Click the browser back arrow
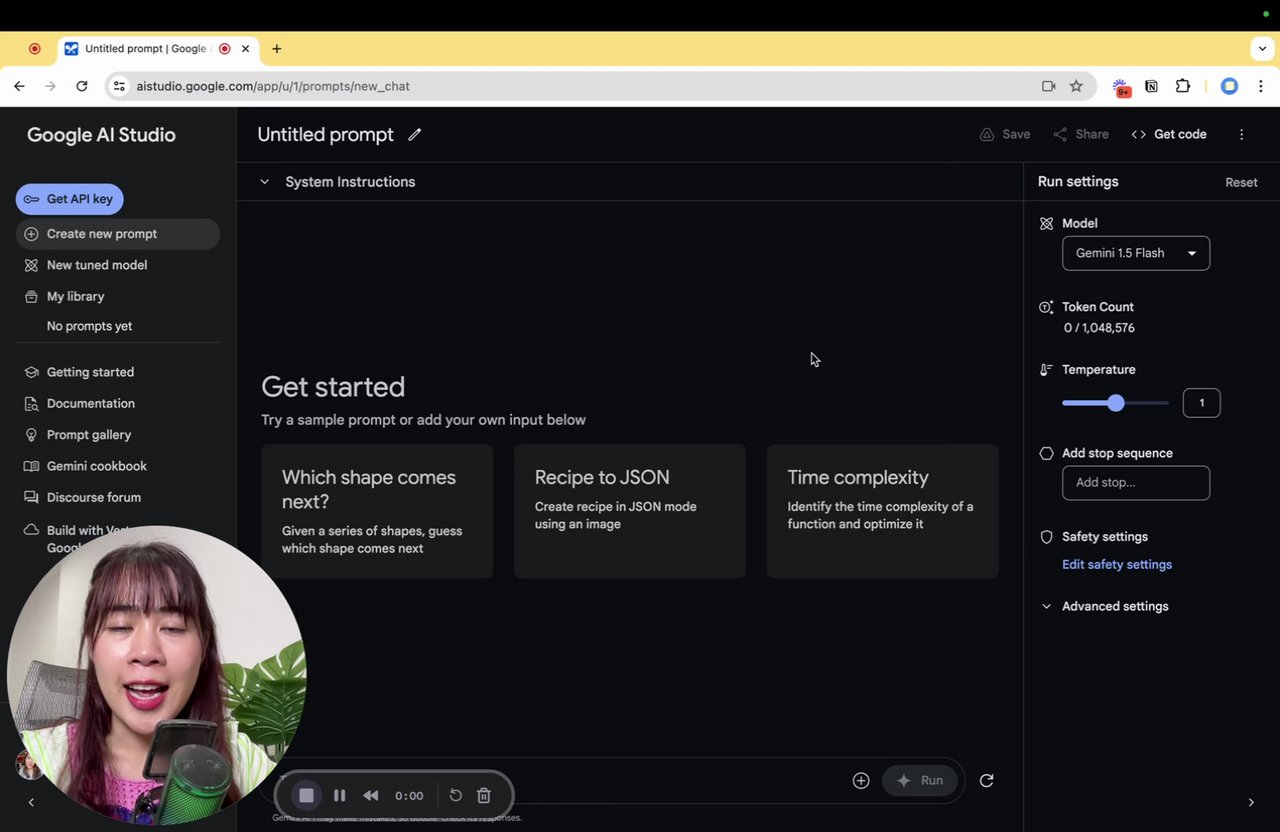 [19, 86]
